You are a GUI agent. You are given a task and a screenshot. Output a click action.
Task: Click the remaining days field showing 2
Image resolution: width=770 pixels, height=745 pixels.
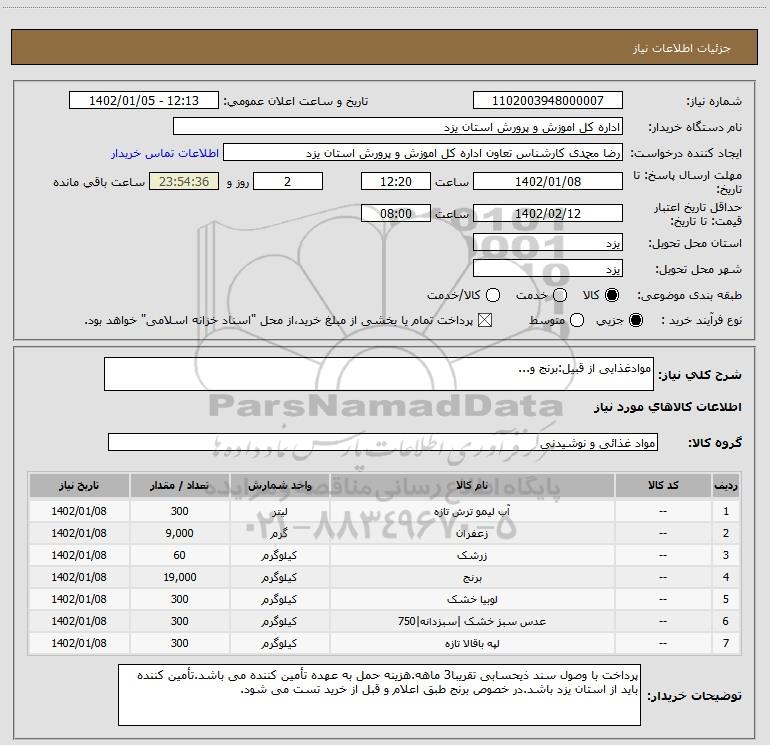tap(288, 181)
